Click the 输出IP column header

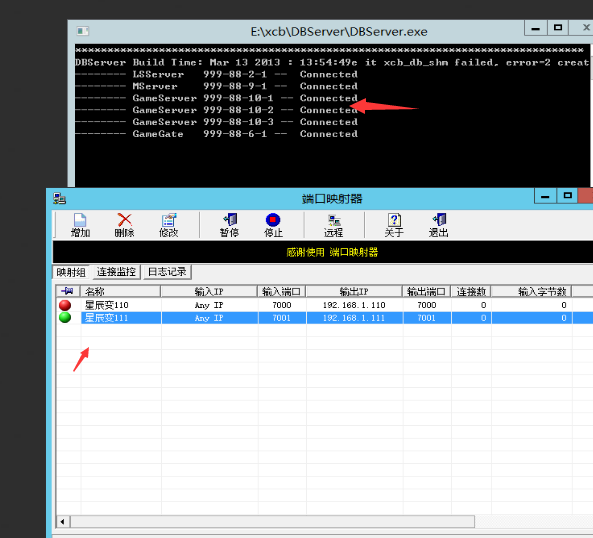click(x=354, y=291)
